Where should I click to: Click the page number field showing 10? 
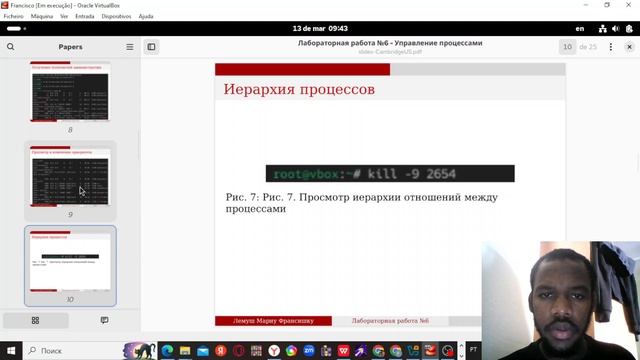(567, 47)
